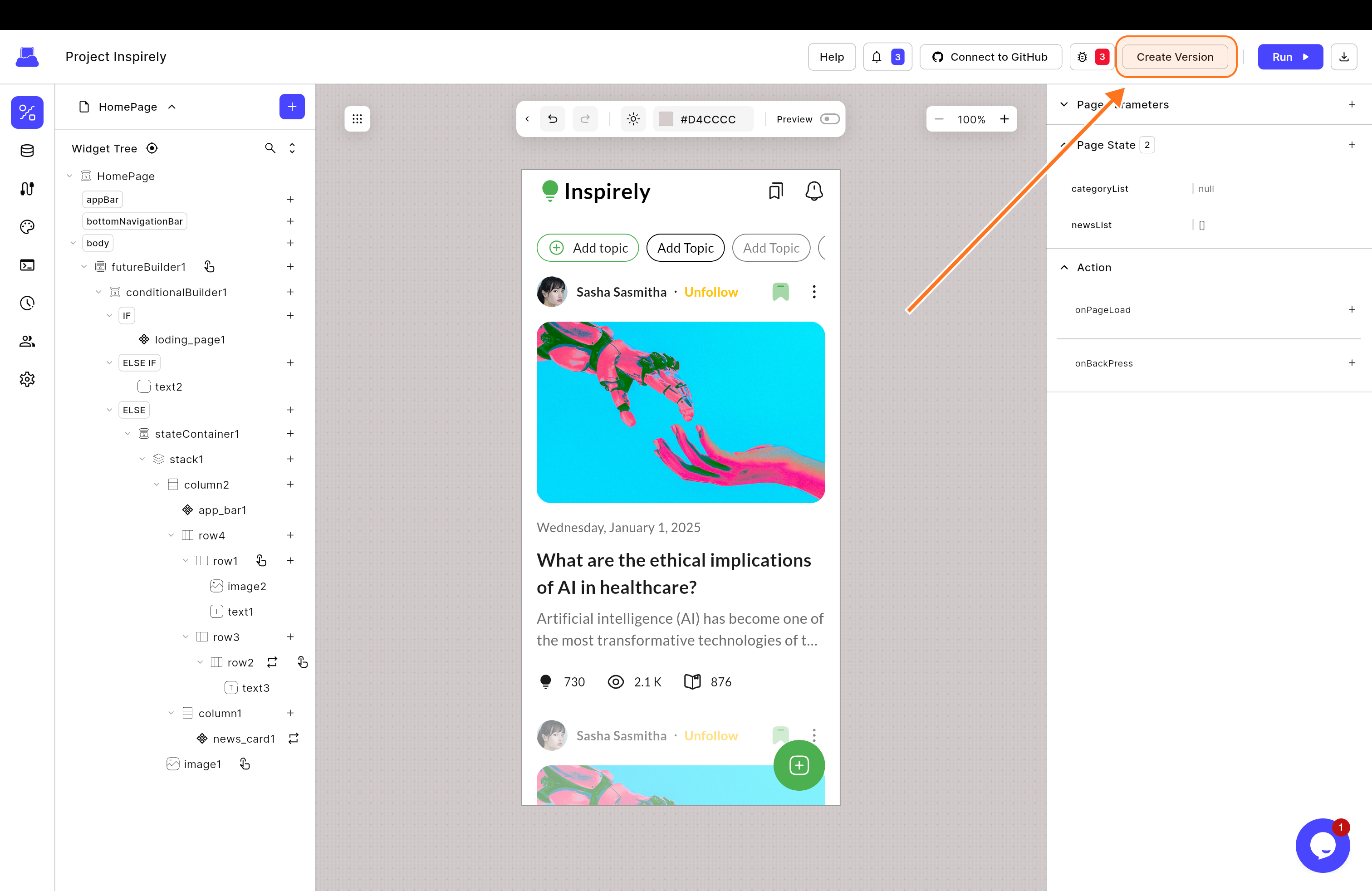
Task: Toggle the light mode sun button
Action: tap(633, 119)
